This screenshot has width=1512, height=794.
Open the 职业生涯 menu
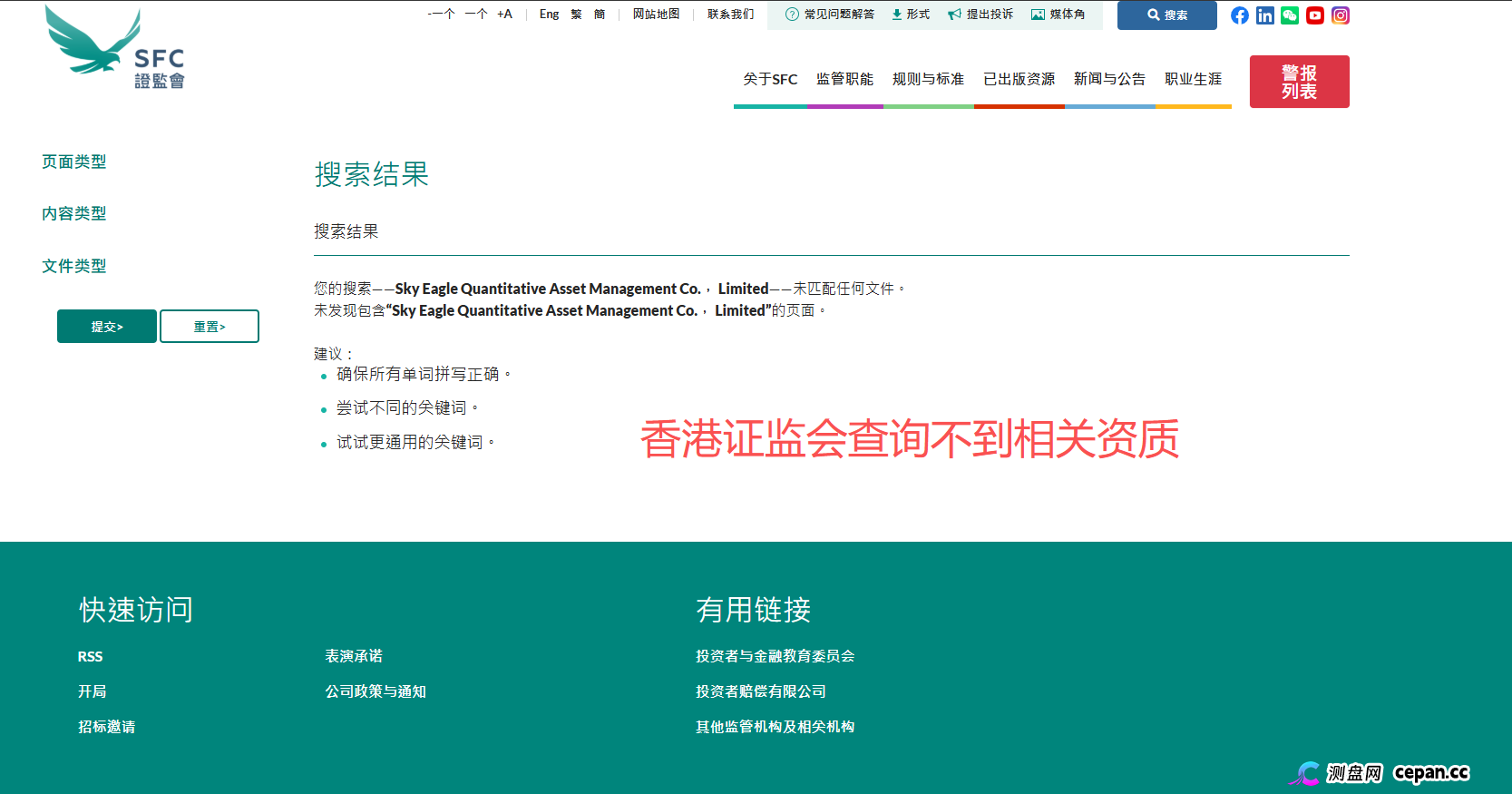click(1193, 80)
